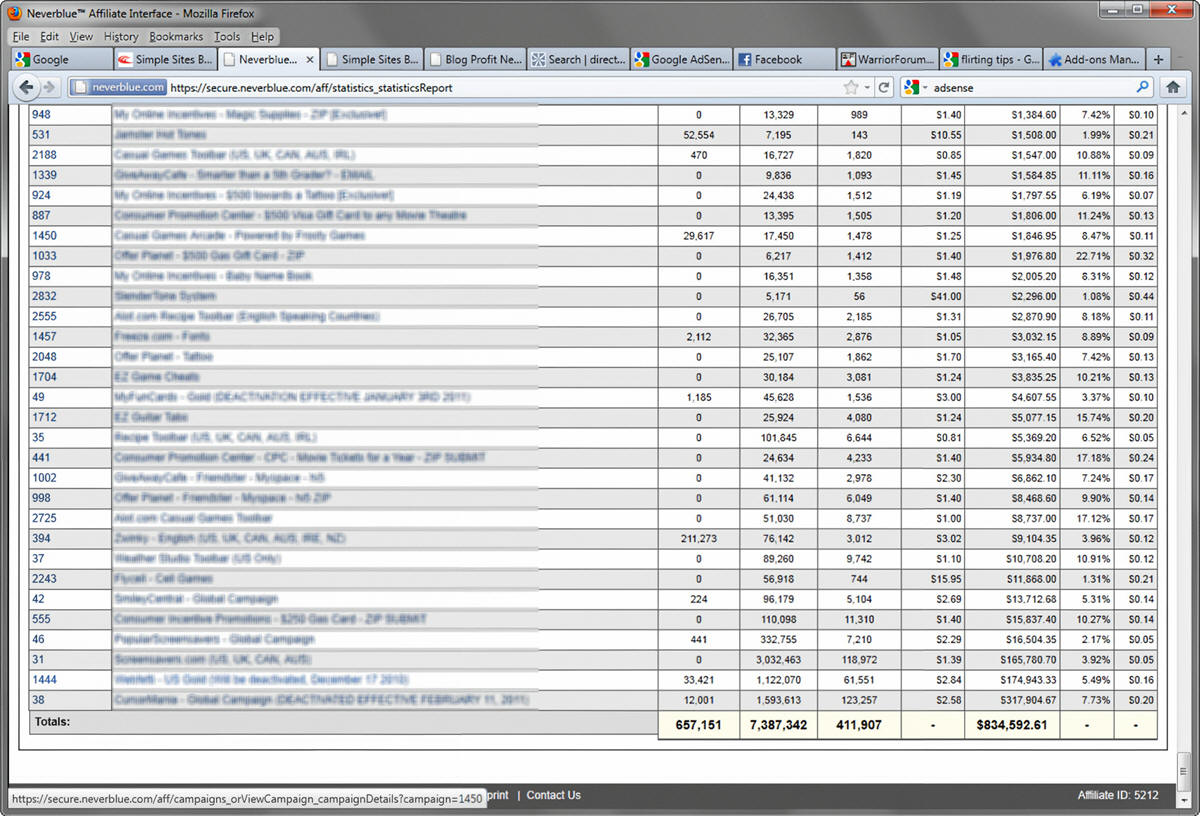Screen dimensions: 1200x817
Task: Select the $41.00 payout cell
Action: [x=933, y=296]
